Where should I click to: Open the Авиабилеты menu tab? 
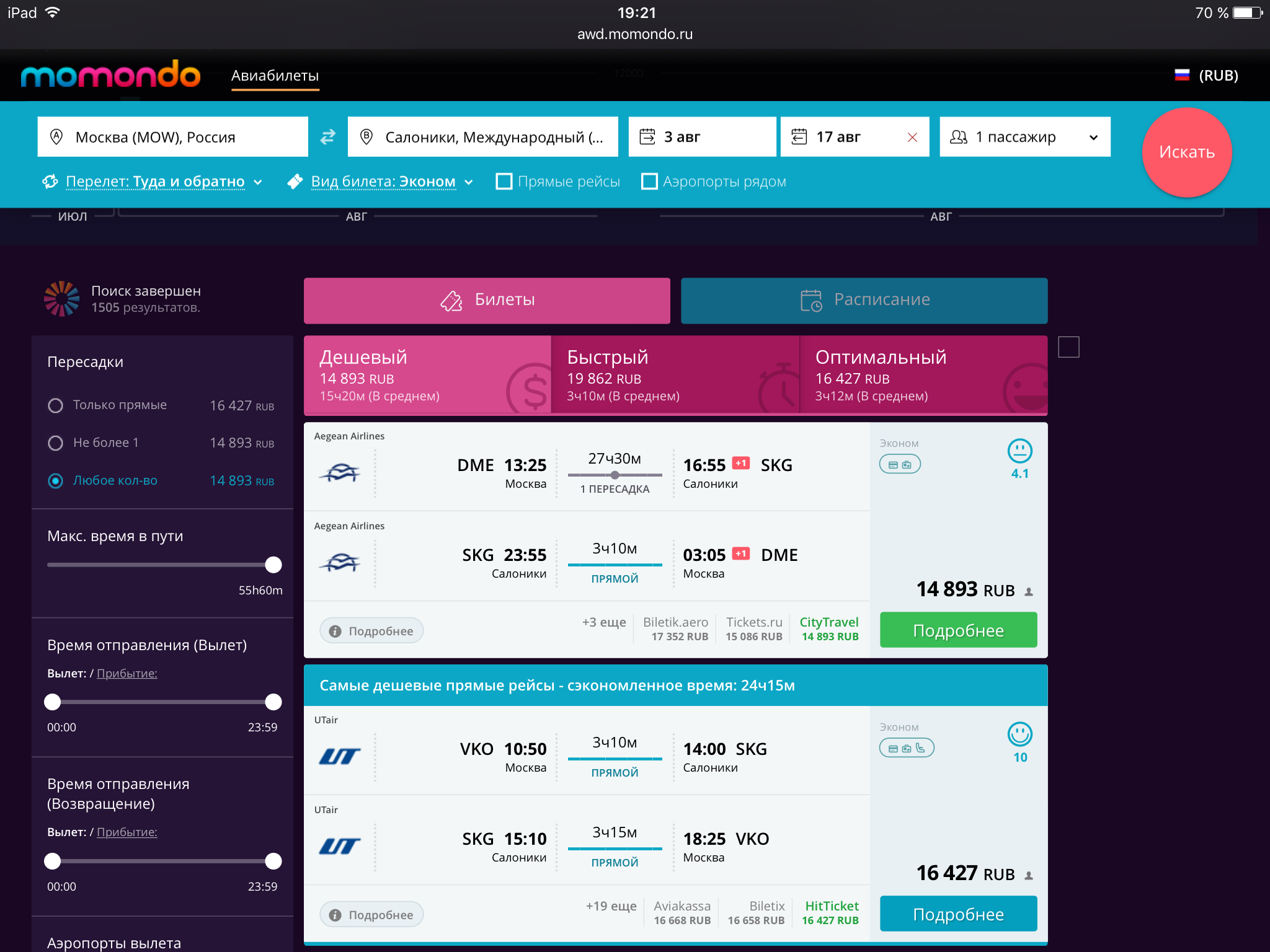(275, 76)
